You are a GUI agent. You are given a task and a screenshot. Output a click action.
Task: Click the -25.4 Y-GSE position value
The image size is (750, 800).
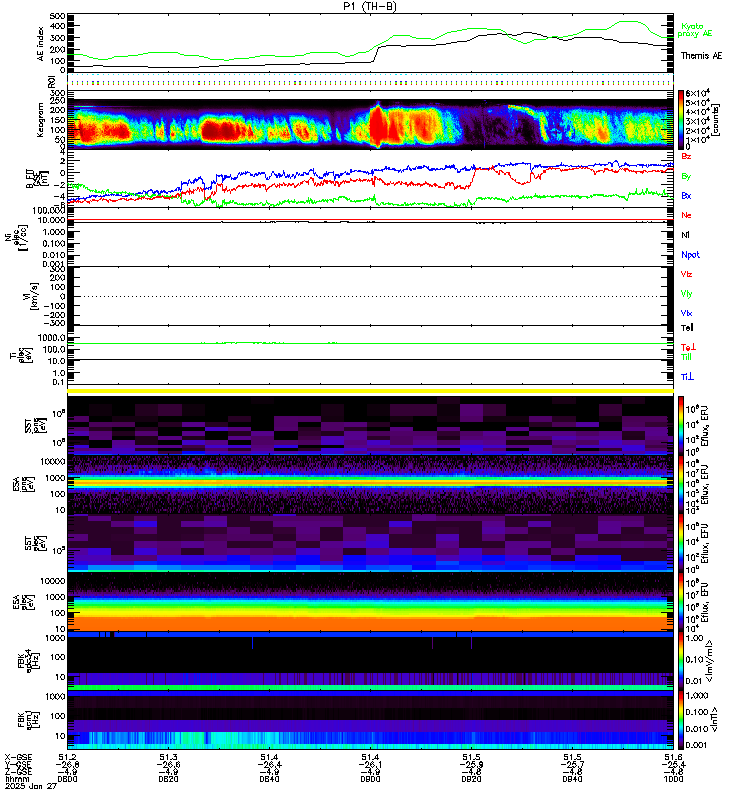pos(673,764)
